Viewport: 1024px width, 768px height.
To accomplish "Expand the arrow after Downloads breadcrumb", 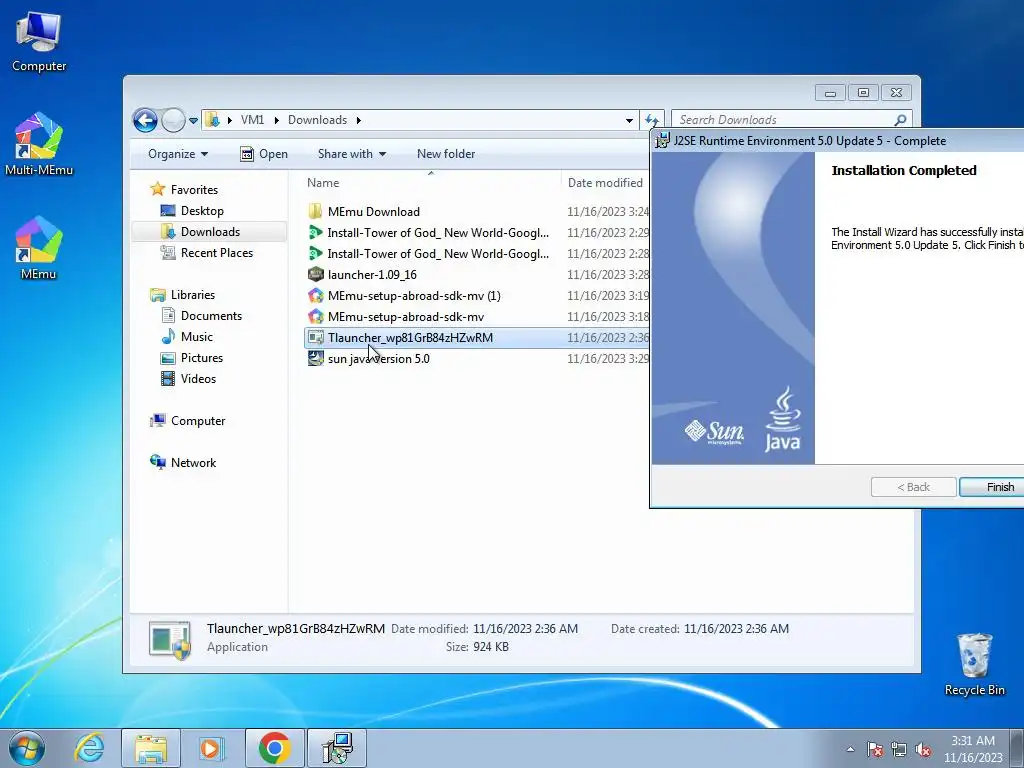I will click(x=359, y=120).
